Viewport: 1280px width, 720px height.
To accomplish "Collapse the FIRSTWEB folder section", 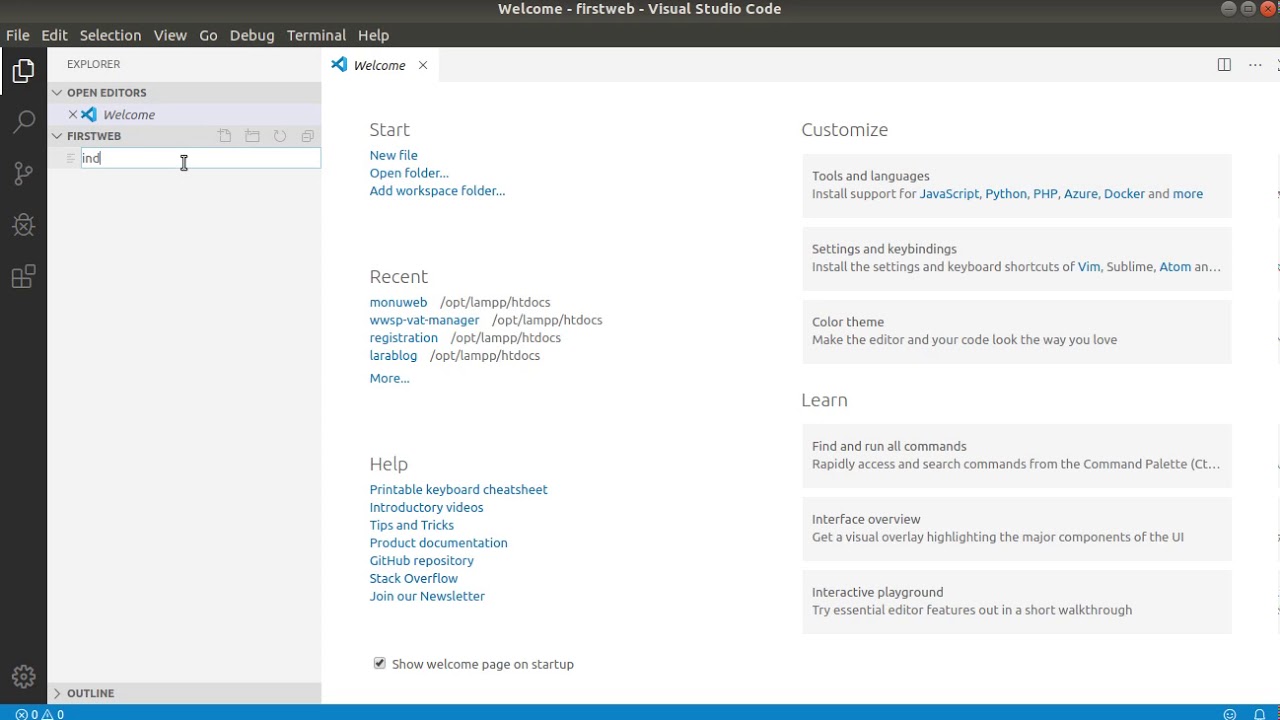I will click(57, 136).
